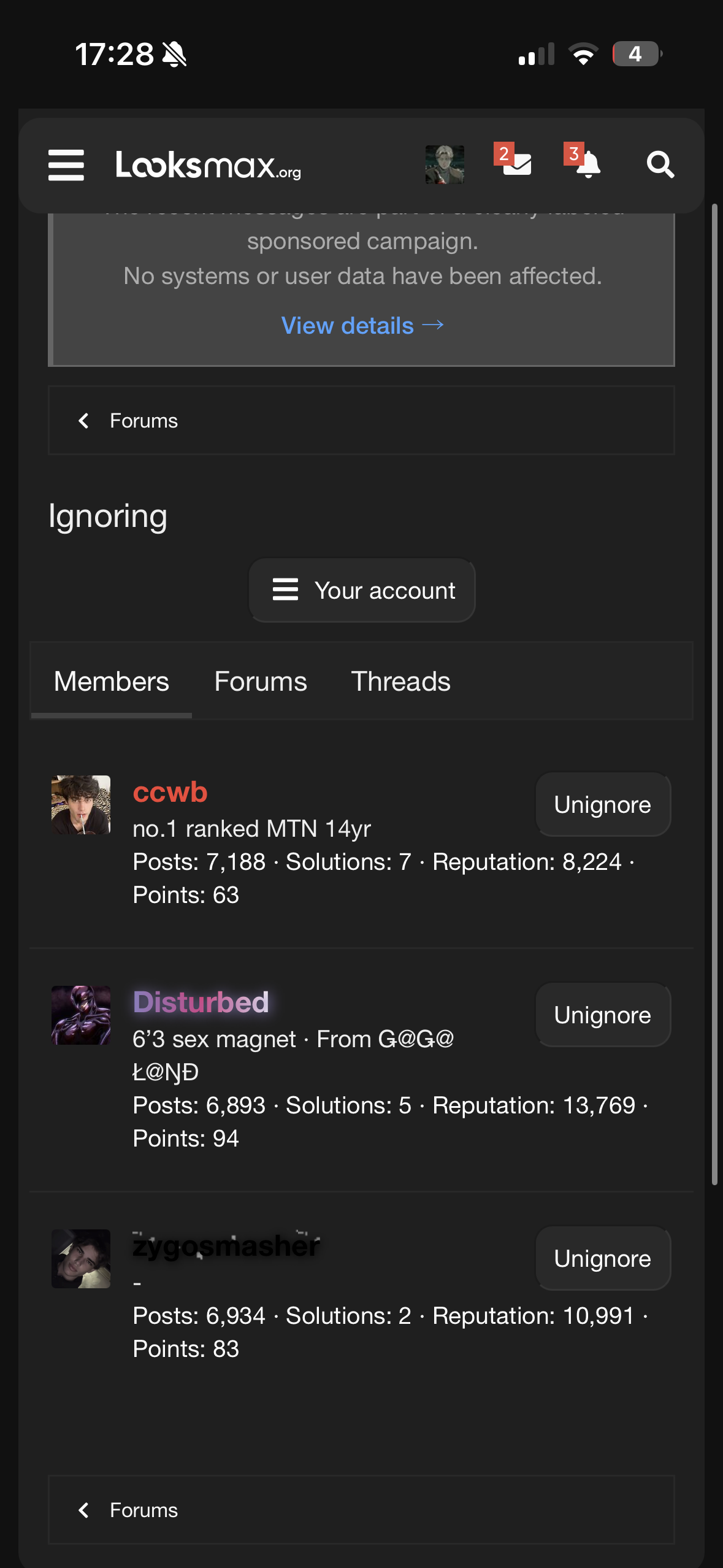Image resolution: width=723 pixels, height=1568 pixels.
Task: Open the hamburger navigation menu
Action: coord(66,165)
